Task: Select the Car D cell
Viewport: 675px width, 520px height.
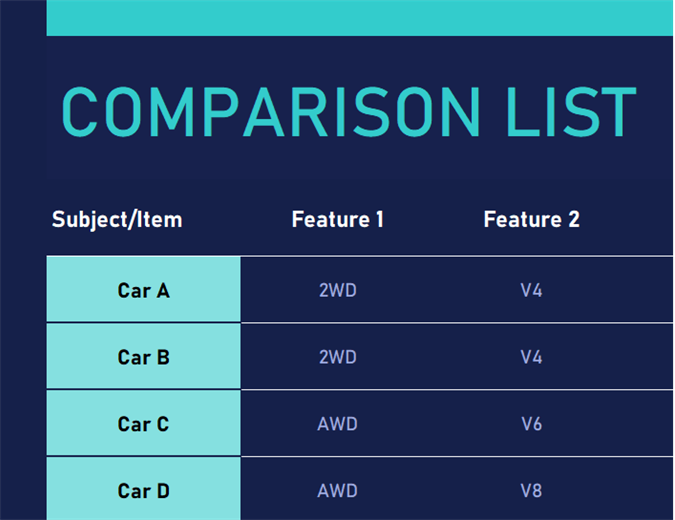Action: pyautogui.click(x=143, y=490)
